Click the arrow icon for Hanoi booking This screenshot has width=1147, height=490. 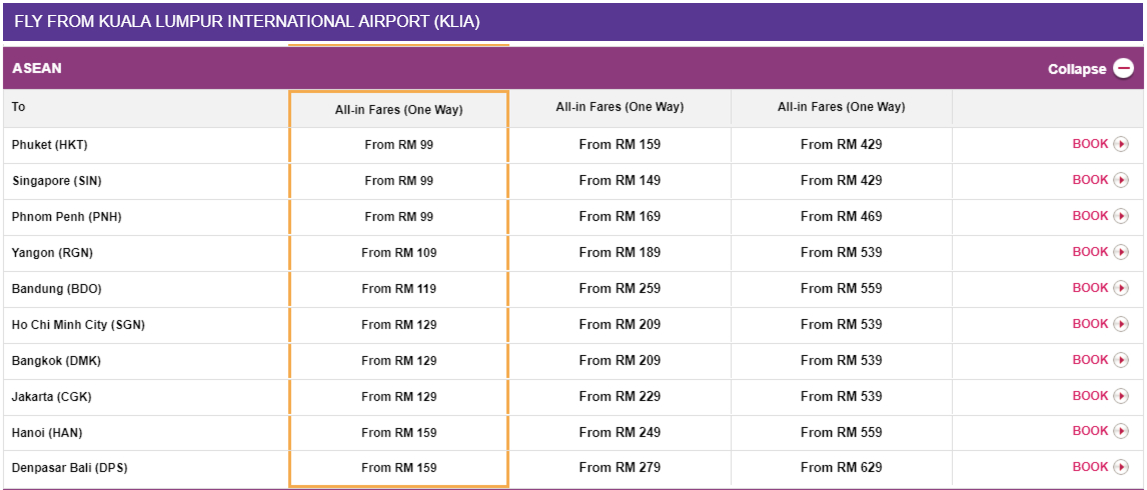[x=1121, y=432]
